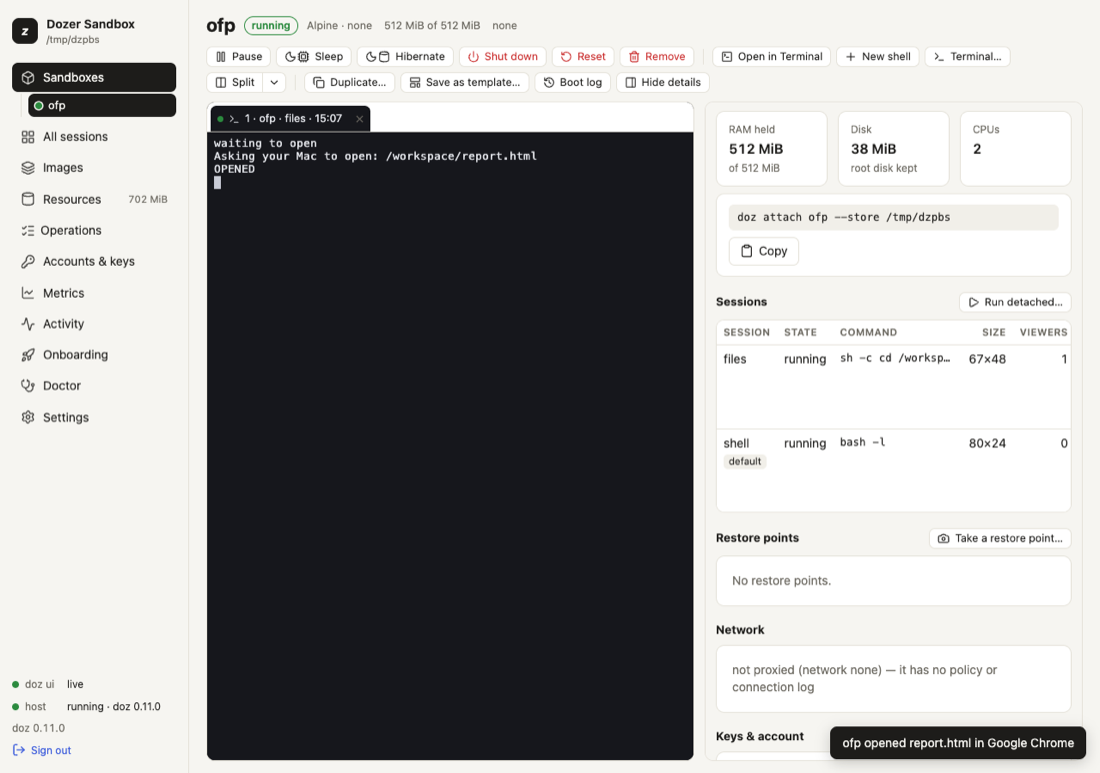Click the SIZE column header
The height and width of the screenshot is (773, 1100).
pos(993,332)
